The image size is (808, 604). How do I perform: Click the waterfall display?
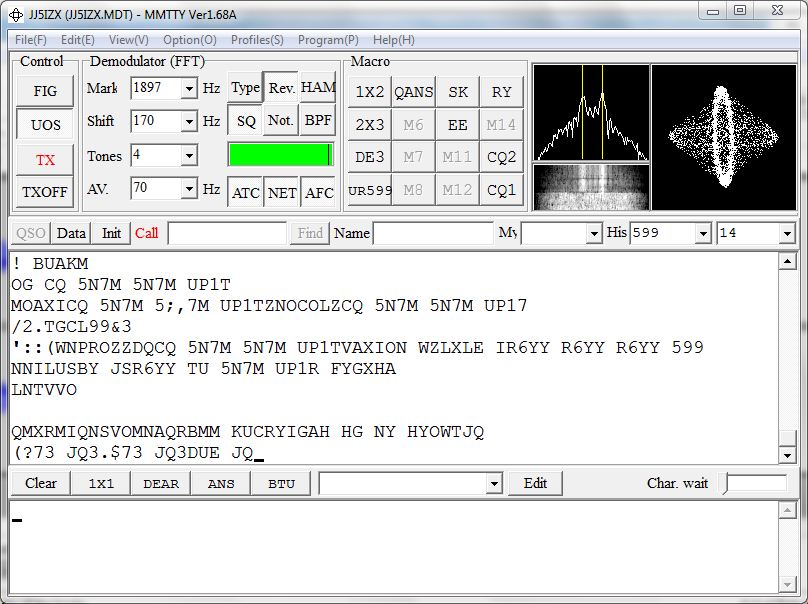[x=591, y=187]
